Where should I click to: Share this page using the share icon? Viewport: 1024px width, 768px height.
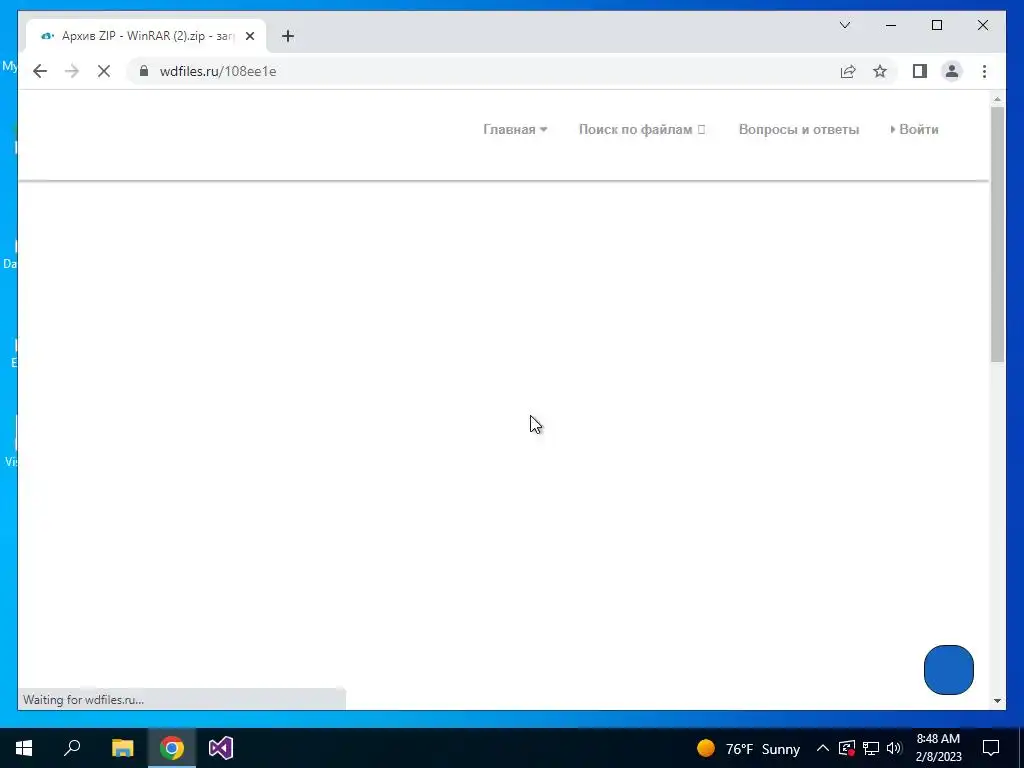tap(848, 71)
